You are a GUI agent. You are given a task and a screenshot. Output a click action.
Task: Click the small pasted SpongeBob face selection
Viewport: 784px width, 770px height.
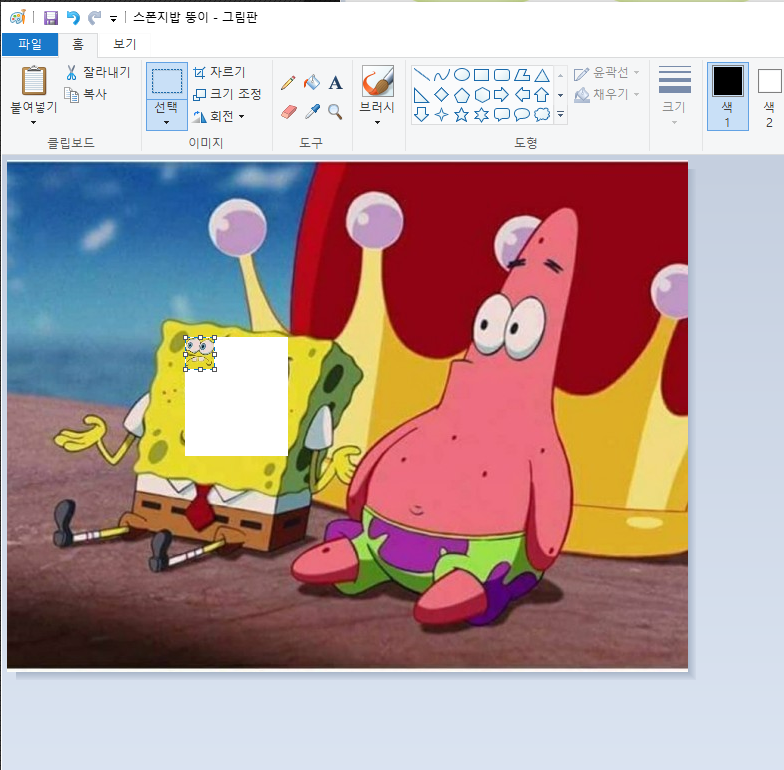coord(200,354)
